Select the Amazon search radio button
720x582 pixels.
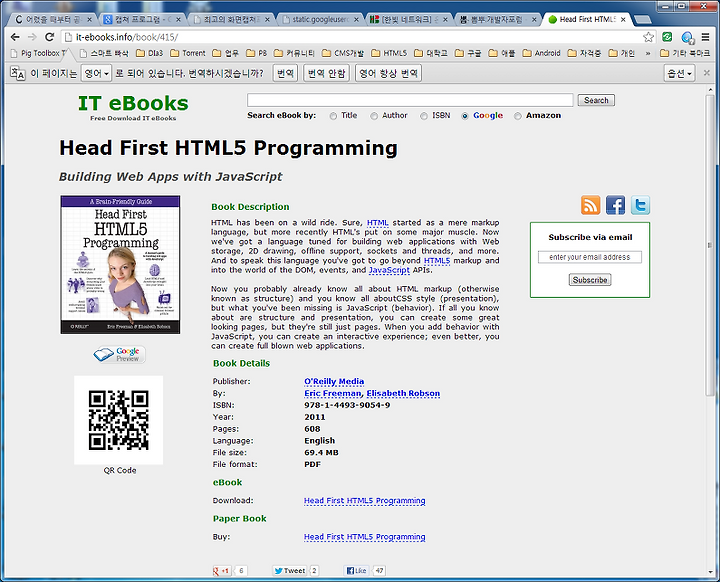(x=518, y=116)
